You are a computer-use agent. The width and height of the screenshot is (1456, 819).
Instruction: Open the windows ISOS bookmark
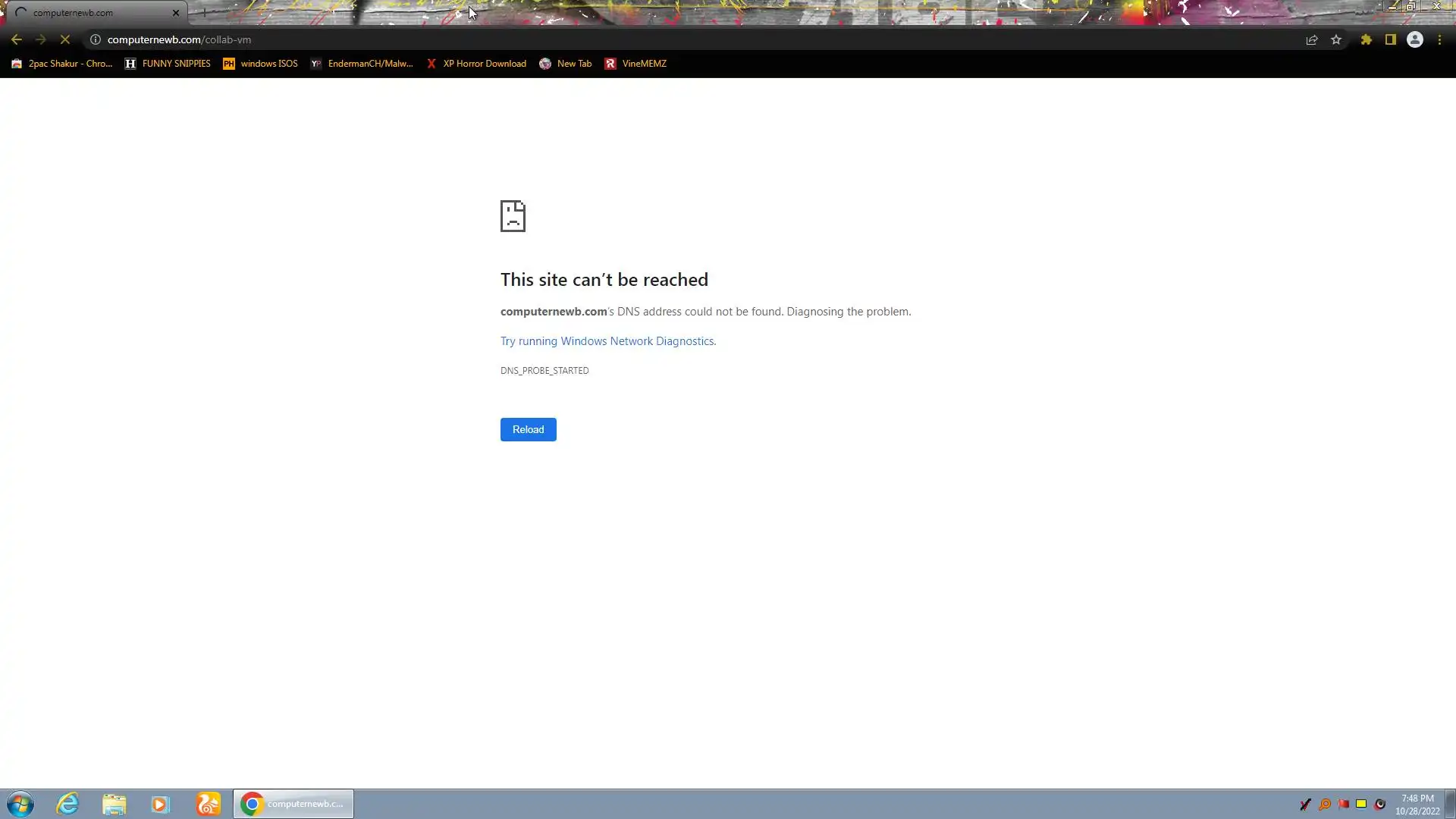tap(260, 64)
